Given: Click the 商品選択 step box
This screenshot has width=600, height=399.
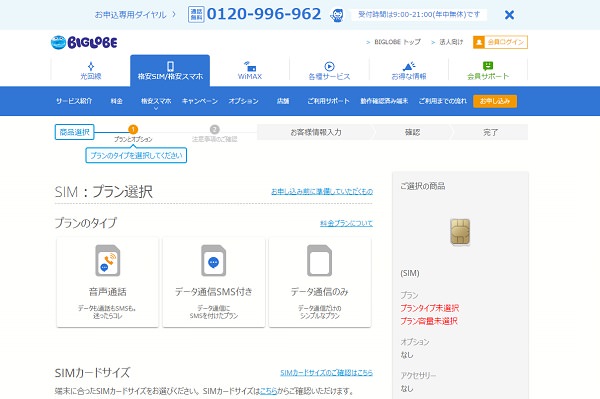Looking at the screenshot, I should [x=75, y=132].
